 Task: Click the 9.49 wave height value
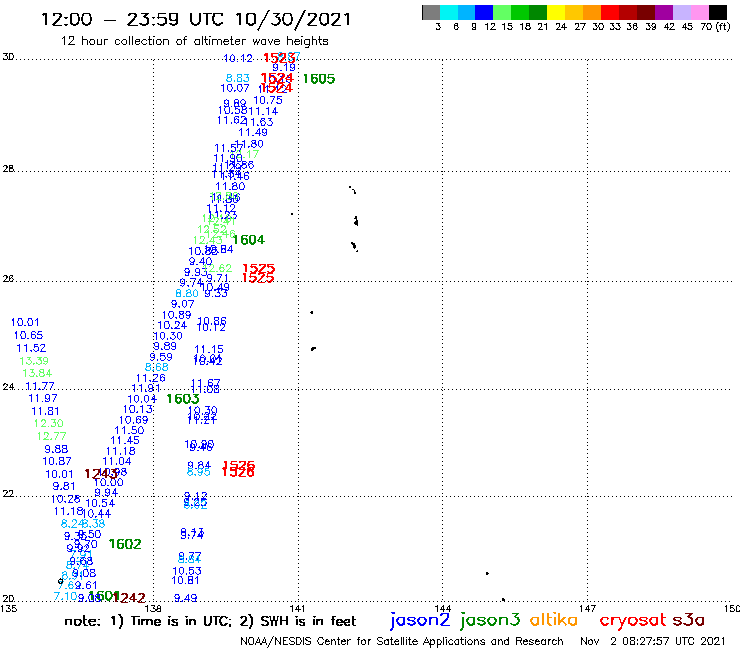[185, 599]
